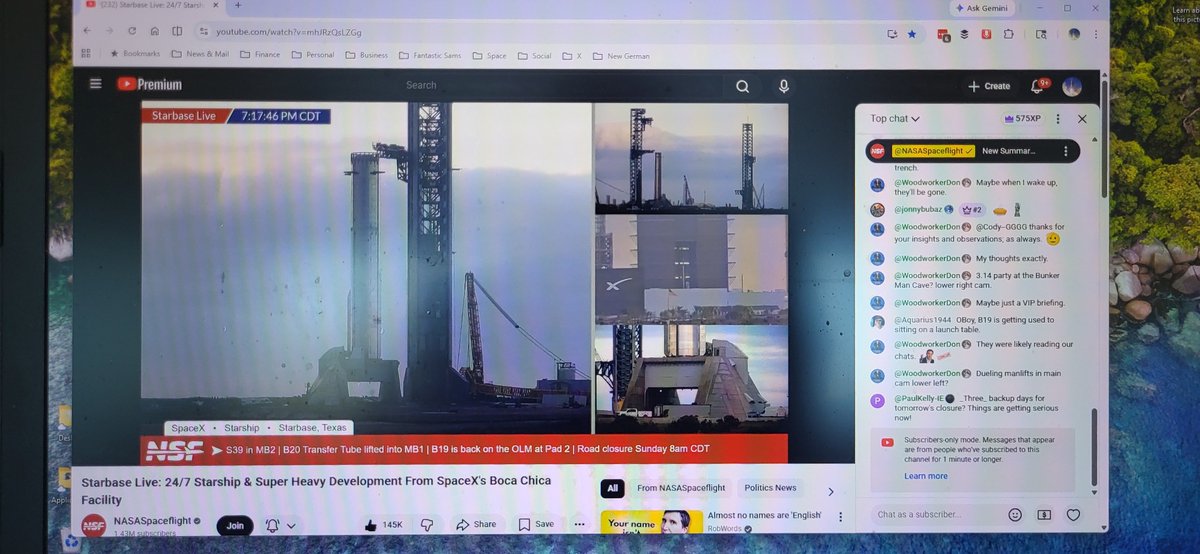Close the live chat panel

click(x=1082, y=118)
